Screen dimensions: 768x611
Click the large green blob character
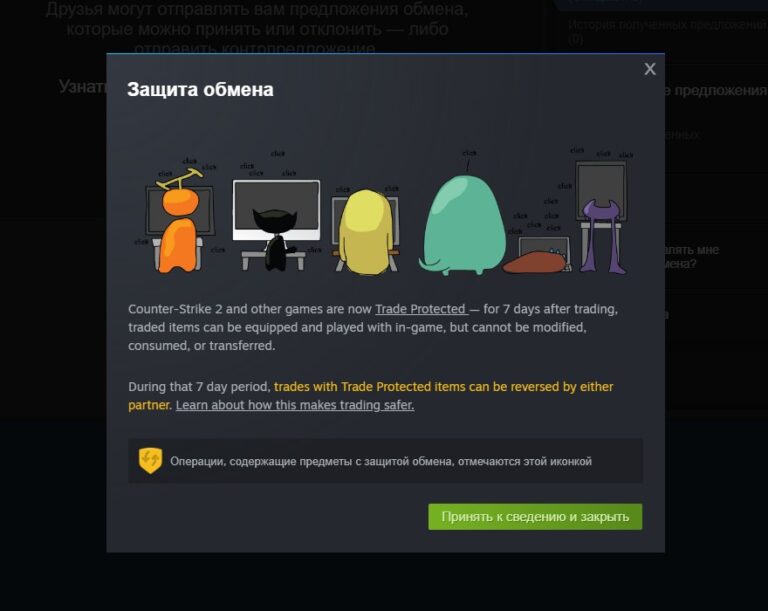pos(462,226)
